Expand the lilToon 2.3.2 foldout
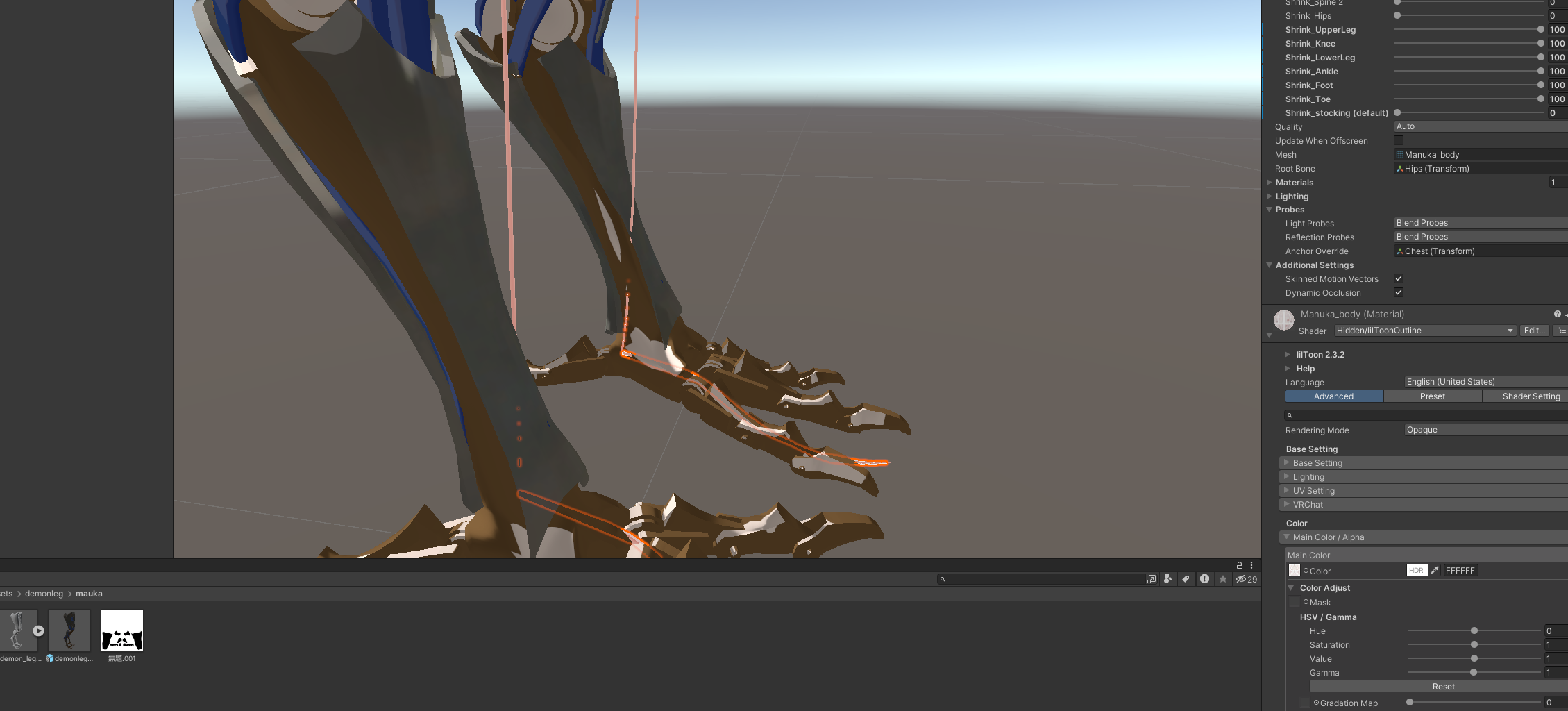Image resolution: width=1568 pixels, height=711 pixels. pyautogui.click(x=1288, y=354)
